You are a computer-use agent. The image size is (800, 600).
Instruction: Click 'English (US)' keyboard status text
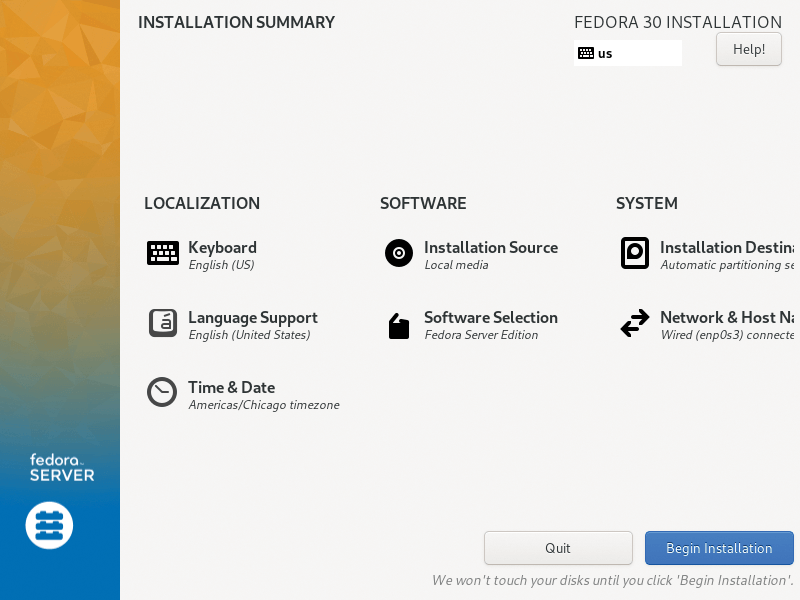221,265
